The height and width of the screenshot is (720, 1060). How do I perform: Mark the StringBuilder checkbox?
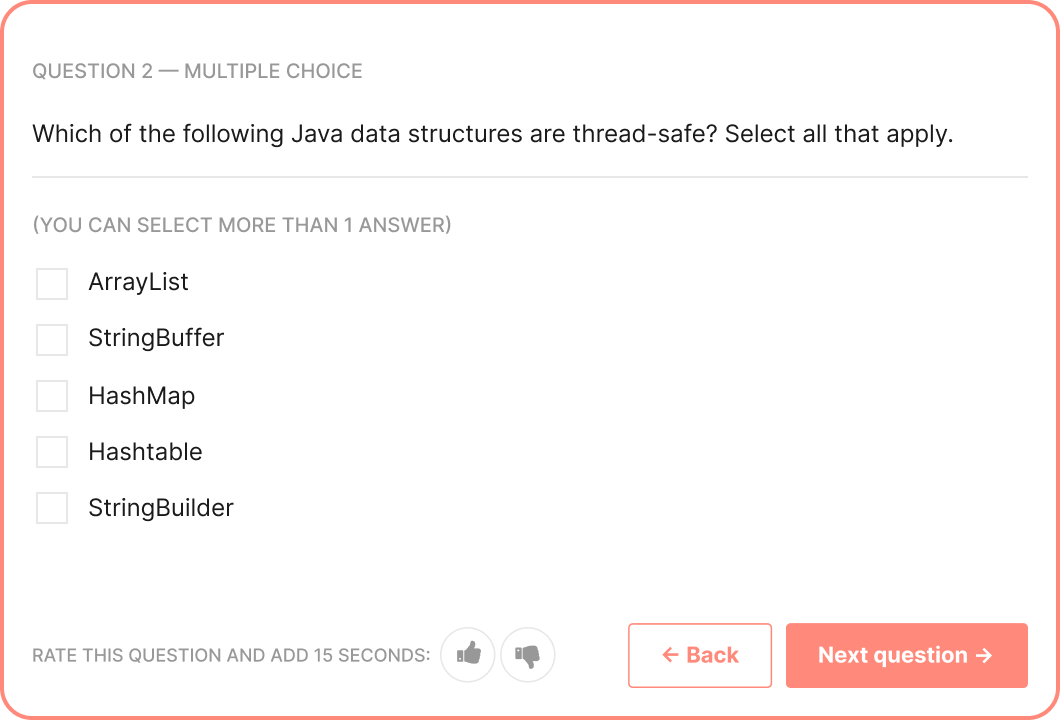click(52, 508)
